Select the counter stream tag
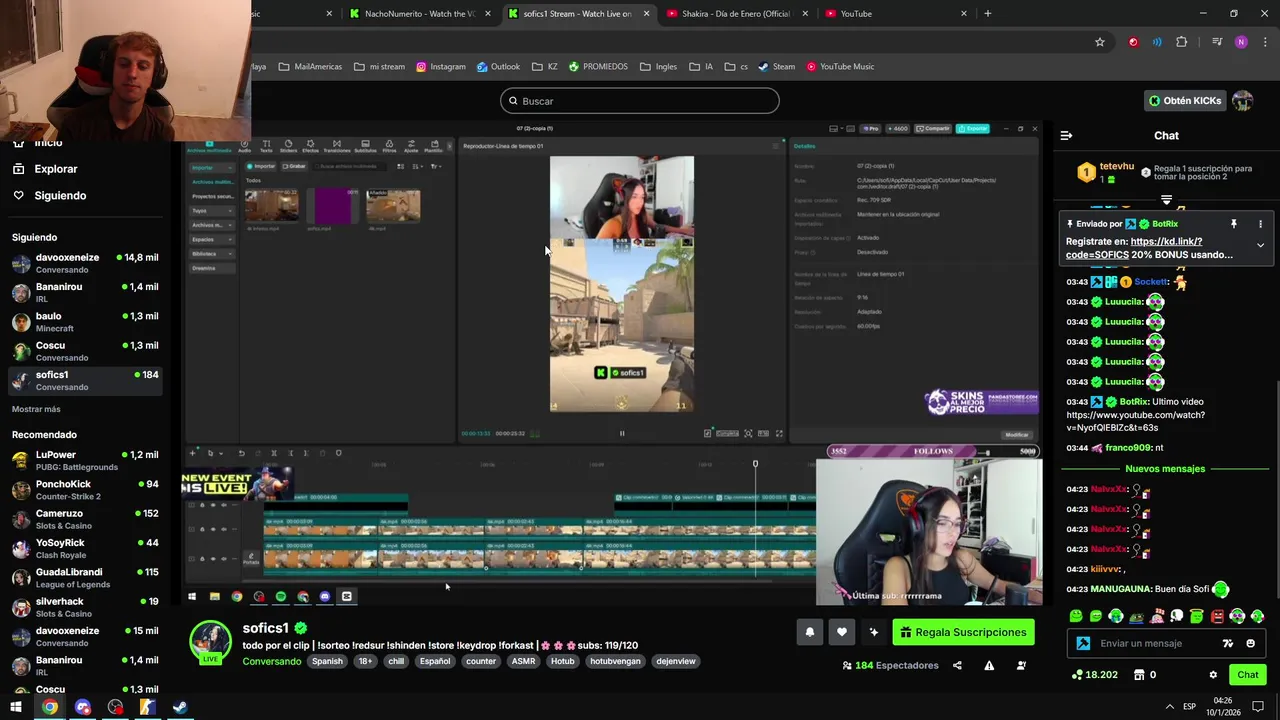Image resolution: width=1280 pixels, height=720 pixels. (480, 661)
